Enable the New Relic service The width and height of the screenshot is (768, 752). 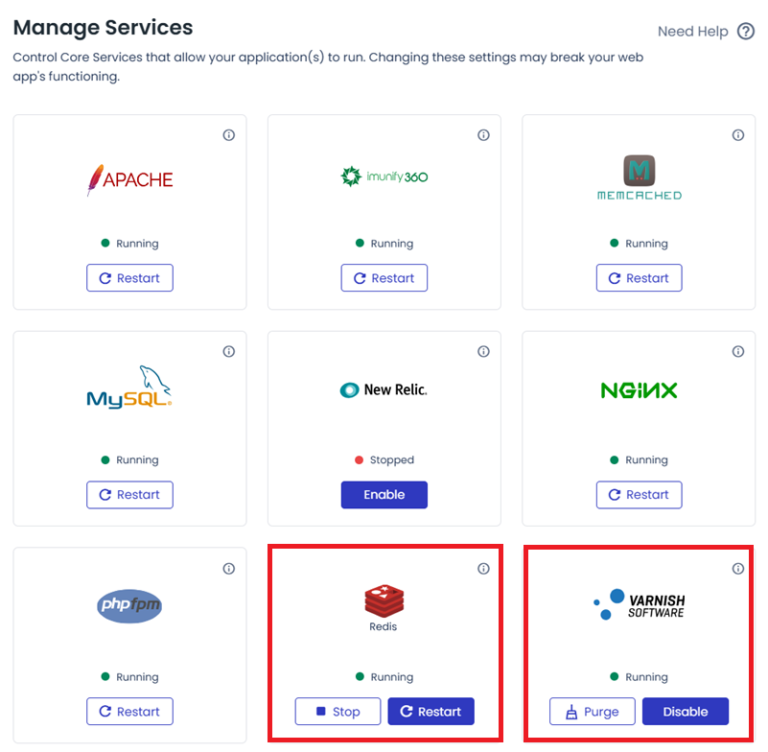pos(384,495)
